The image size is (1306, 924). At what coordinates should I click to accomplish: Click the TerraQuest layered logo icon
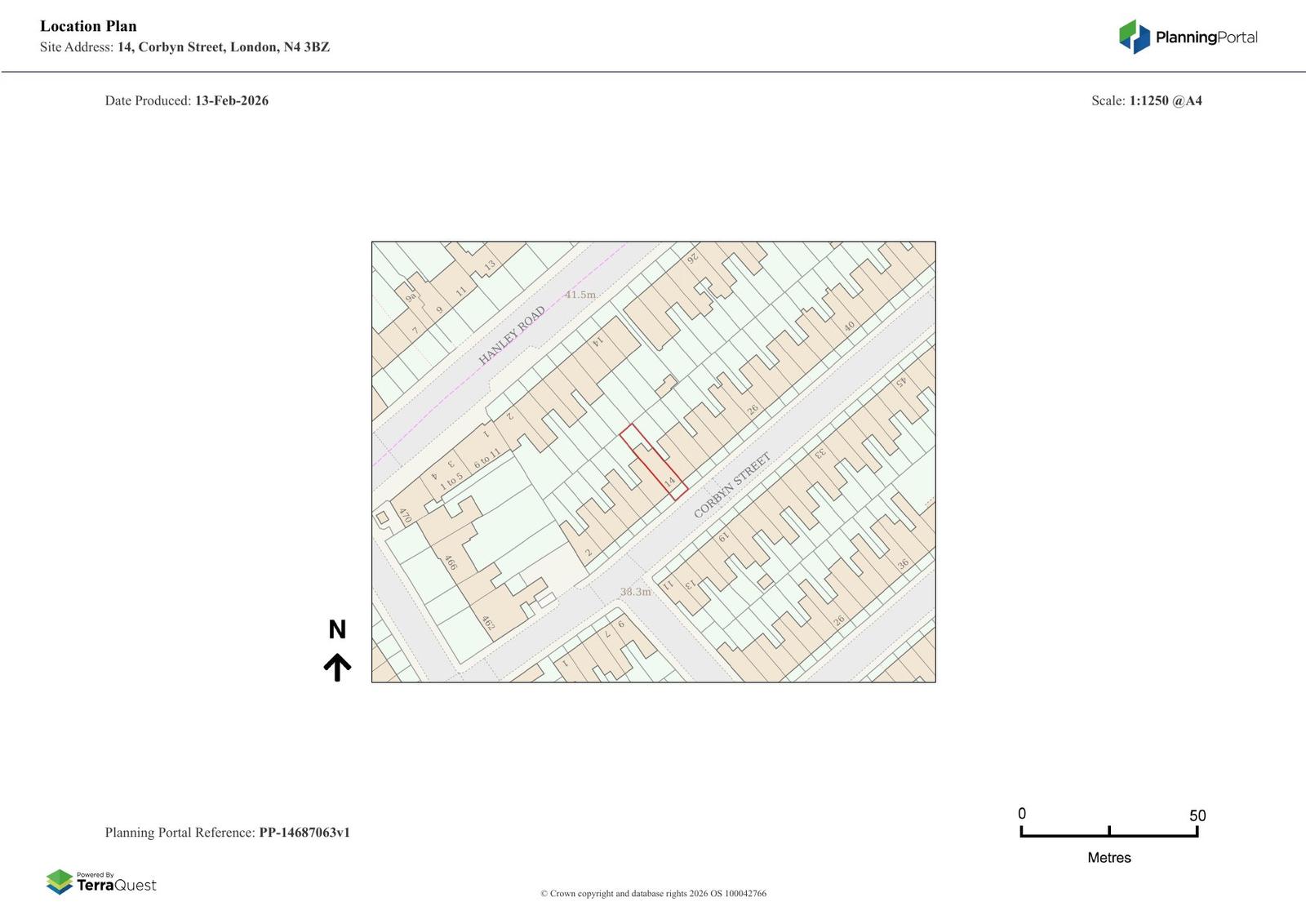coord(60,882)
